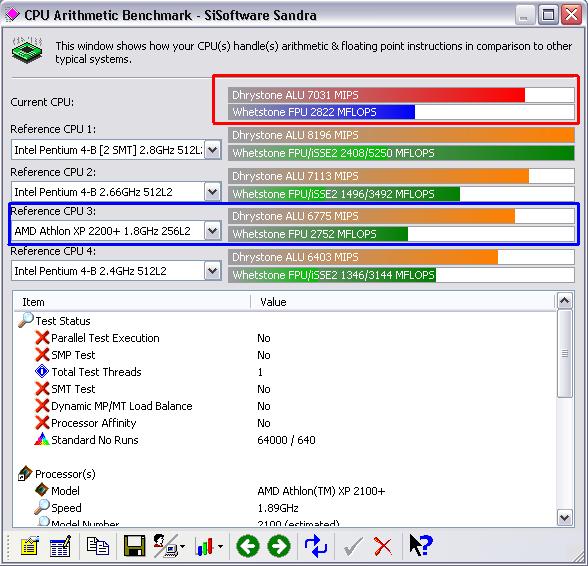Select the AMD Athlon XP 2200+ combo box

(116, 231)
